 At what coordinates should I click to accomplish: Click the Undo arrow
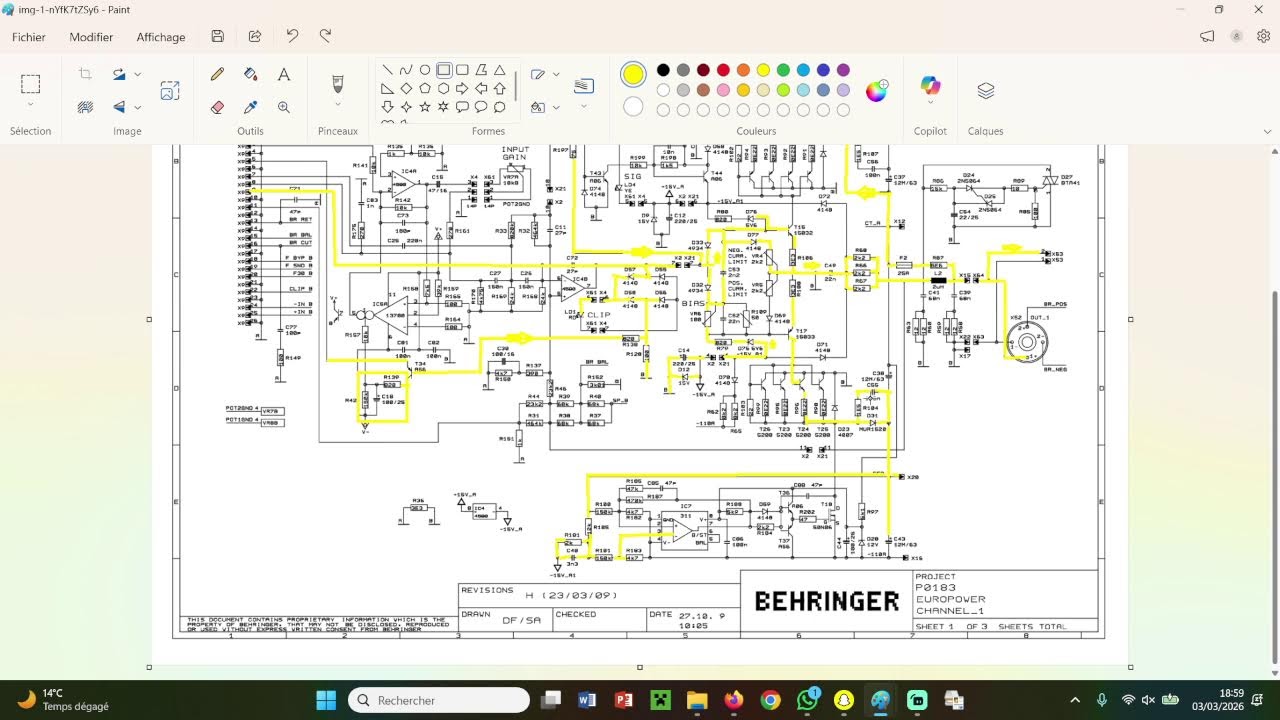tap(292, 36)
